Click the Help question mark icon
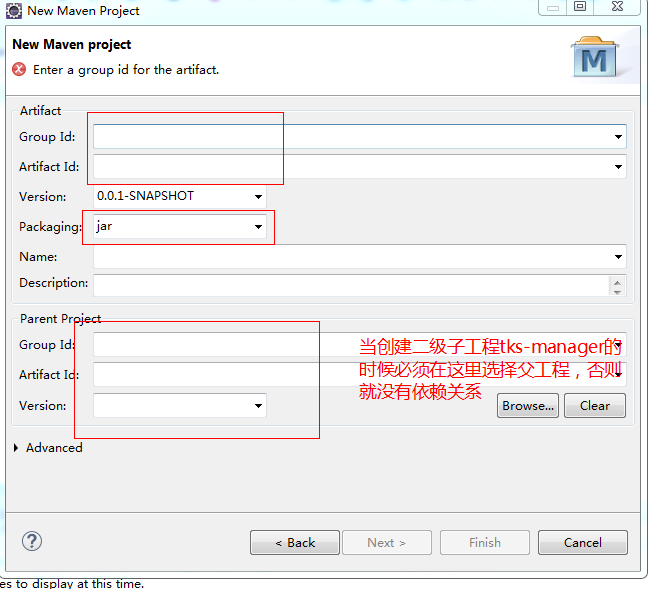 [x=32, y=541]
